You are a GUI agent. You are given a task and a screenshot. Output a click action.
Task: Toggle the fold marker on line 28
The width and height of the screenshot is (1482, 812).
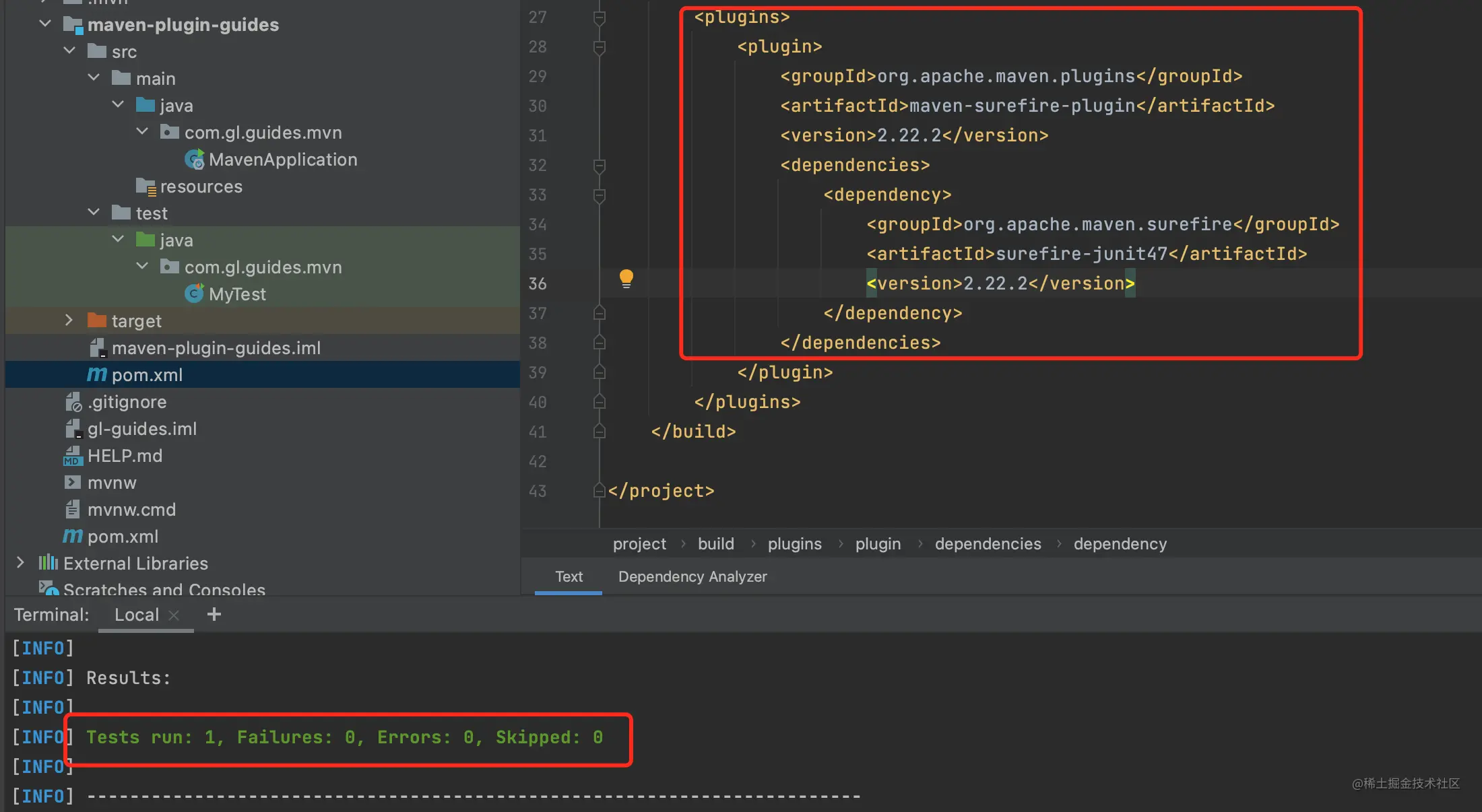click(x=599, y=47)
